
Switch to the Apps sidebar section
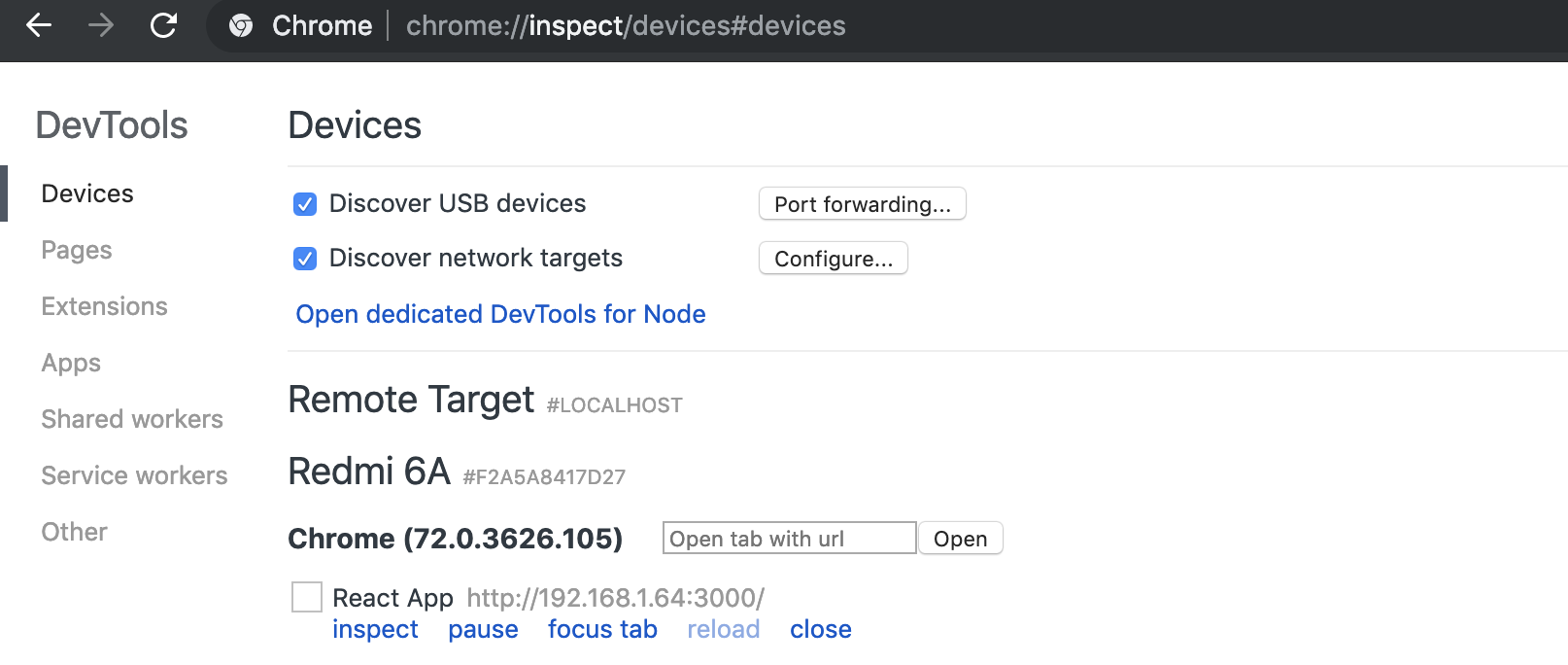(71, 363)
